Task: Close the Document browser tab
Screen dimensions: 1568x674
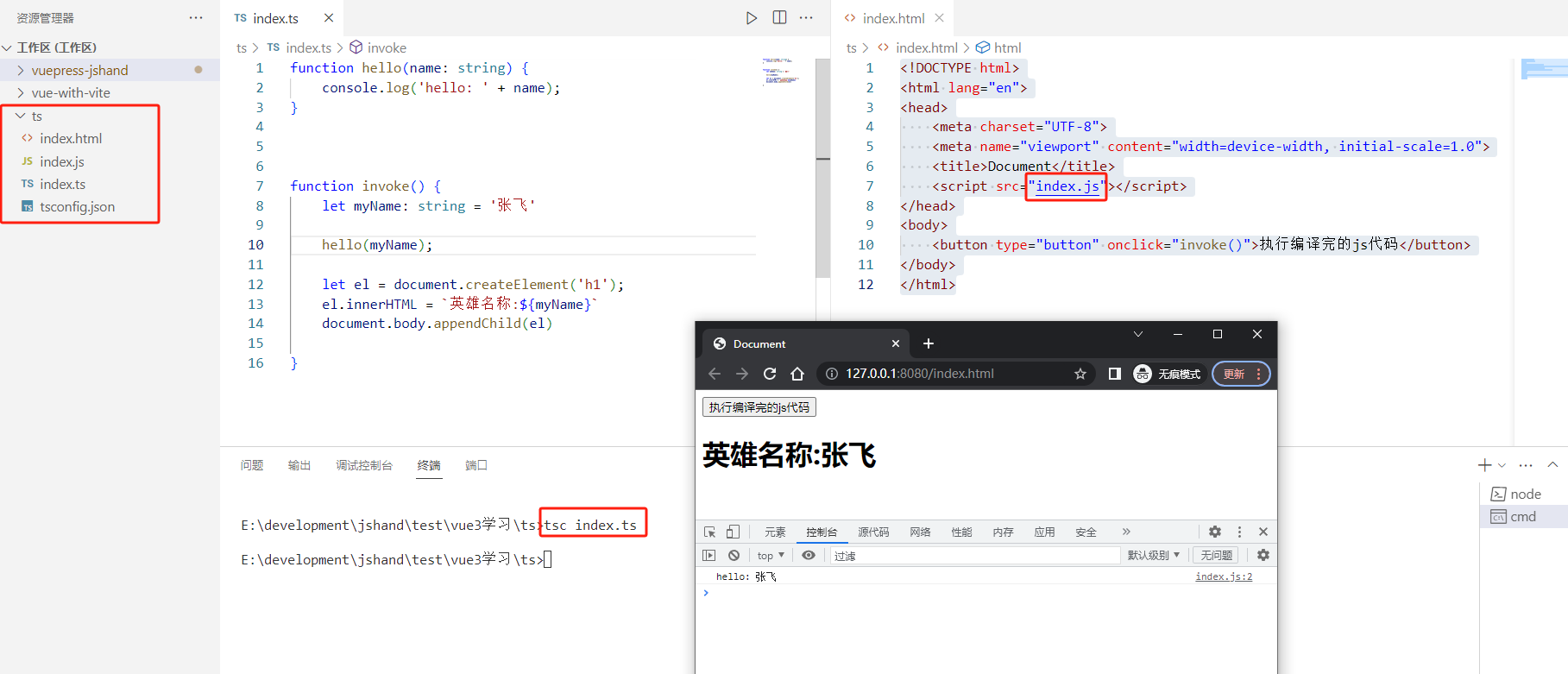Action: click(896, 343)
